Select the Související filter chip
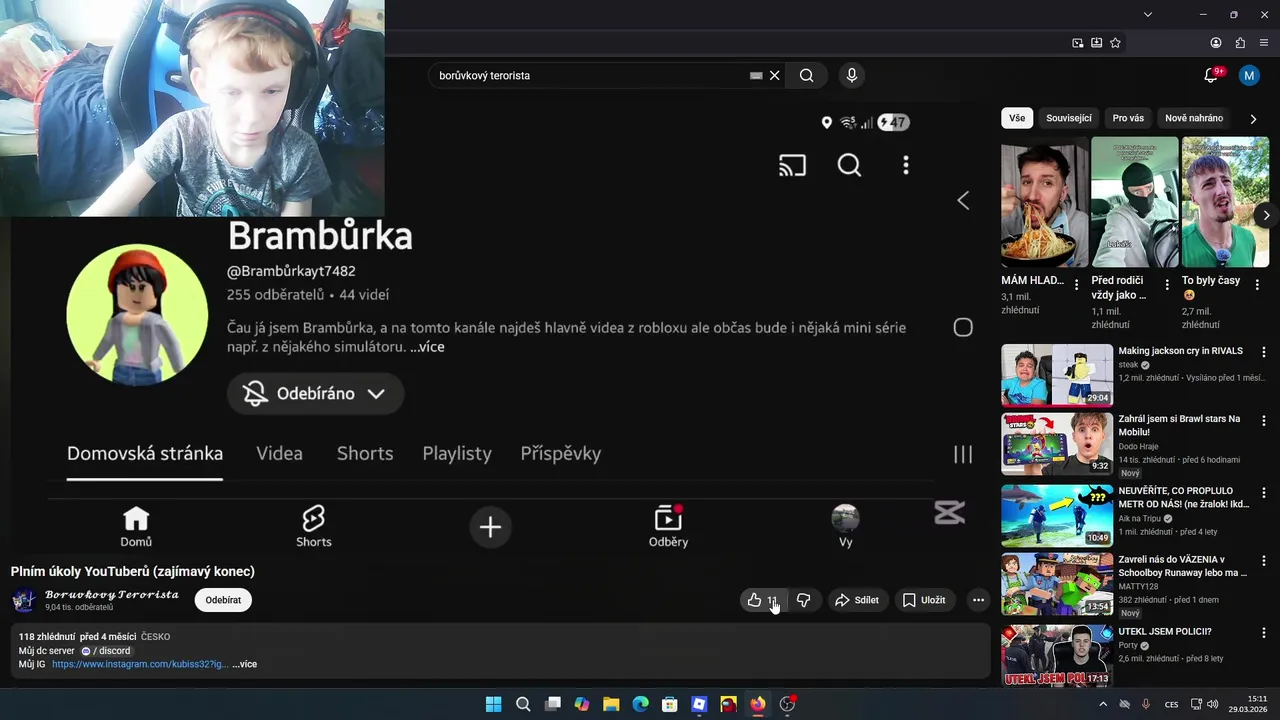Screen dimensions: 1280x720 pos(1069,118)
